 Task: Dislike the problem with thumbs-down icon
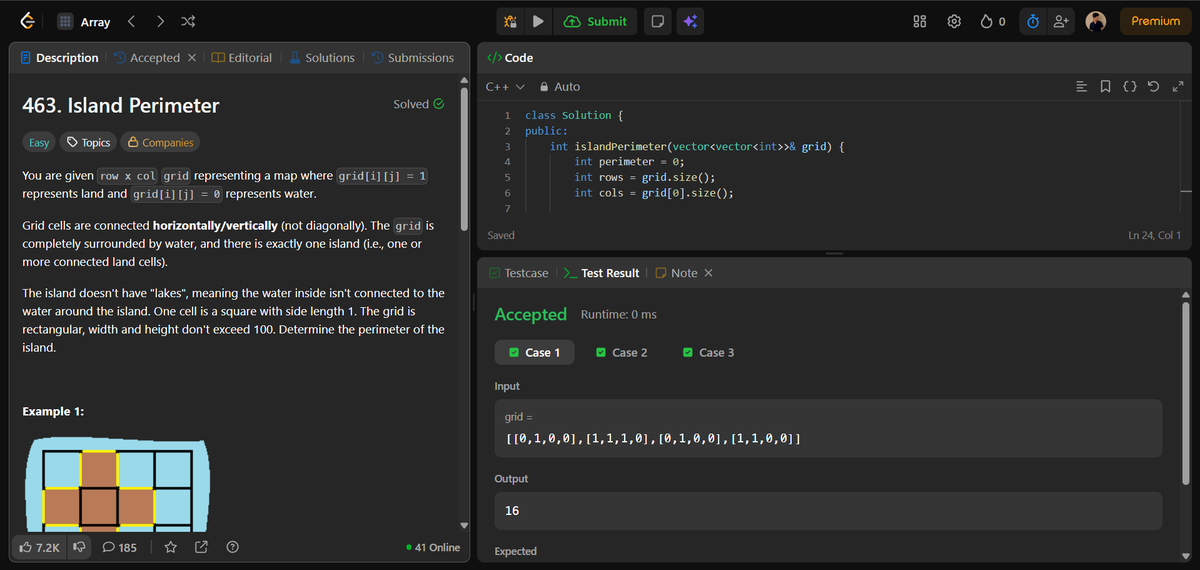coord(80,547)
